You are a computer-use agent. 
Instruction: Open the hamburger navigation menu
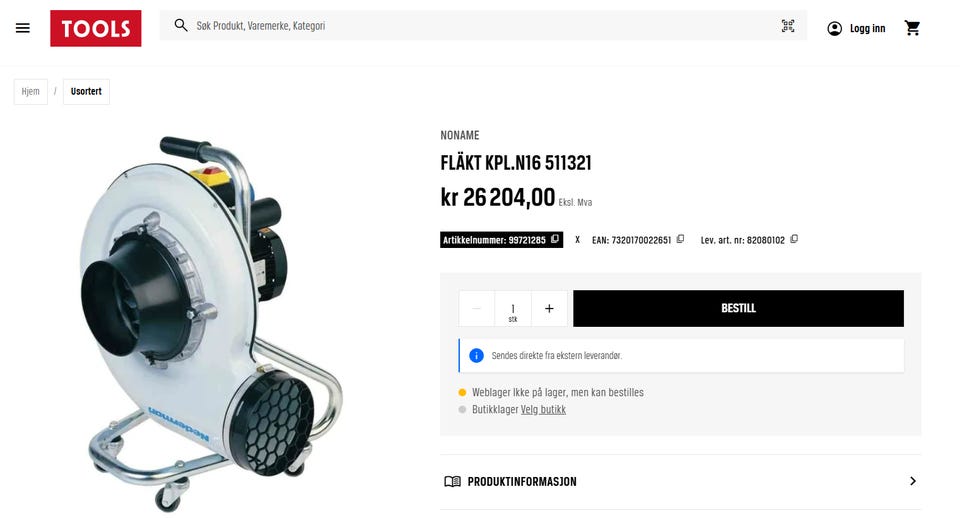[x=23, y=28]
